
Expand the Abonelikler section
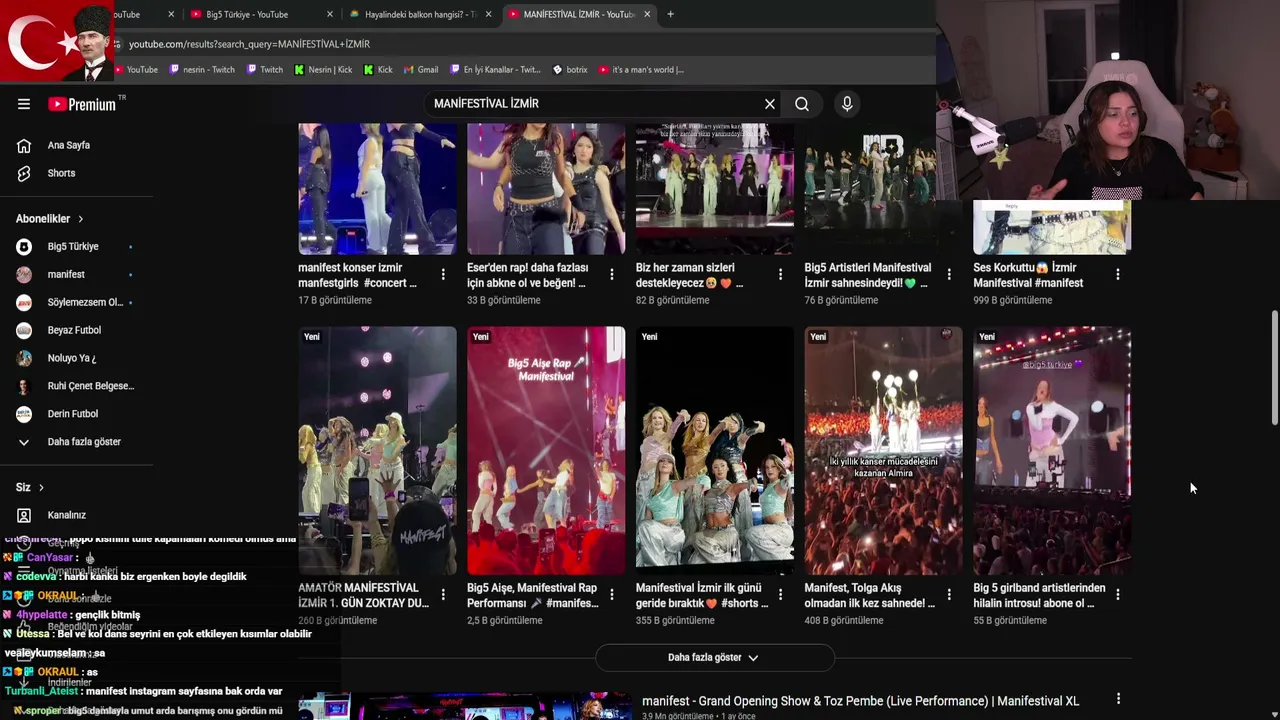point(50,219)
